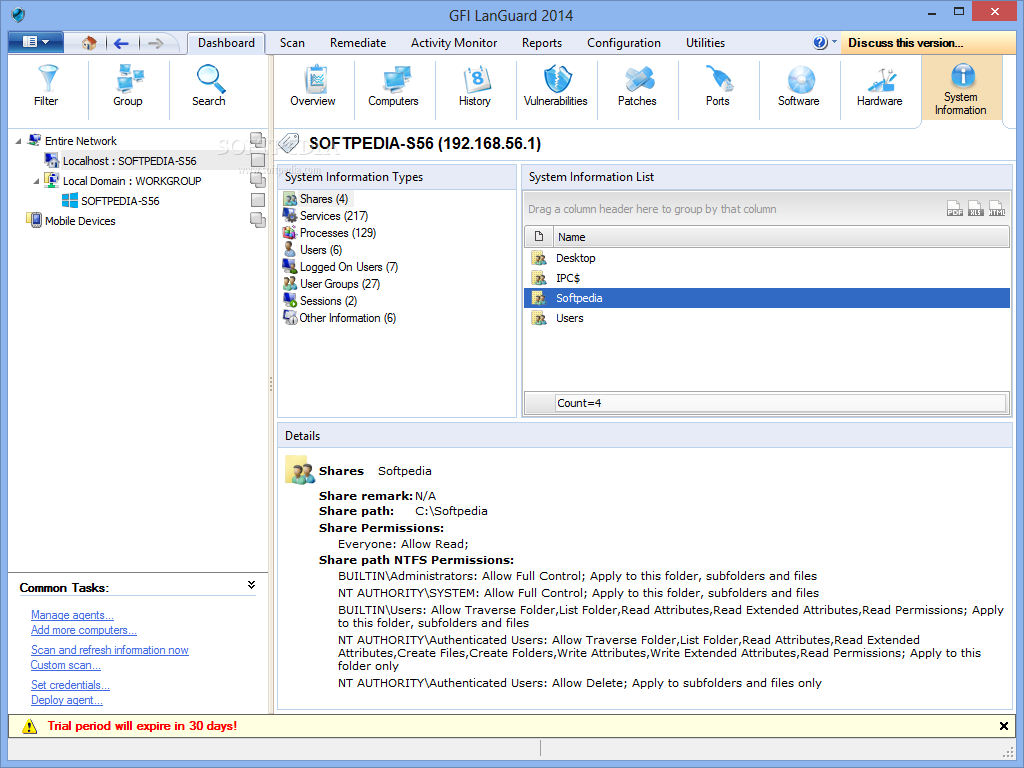Collapse the Common Tasks panel
This screenshot has height=768, width=1024.
coord(251,585)
